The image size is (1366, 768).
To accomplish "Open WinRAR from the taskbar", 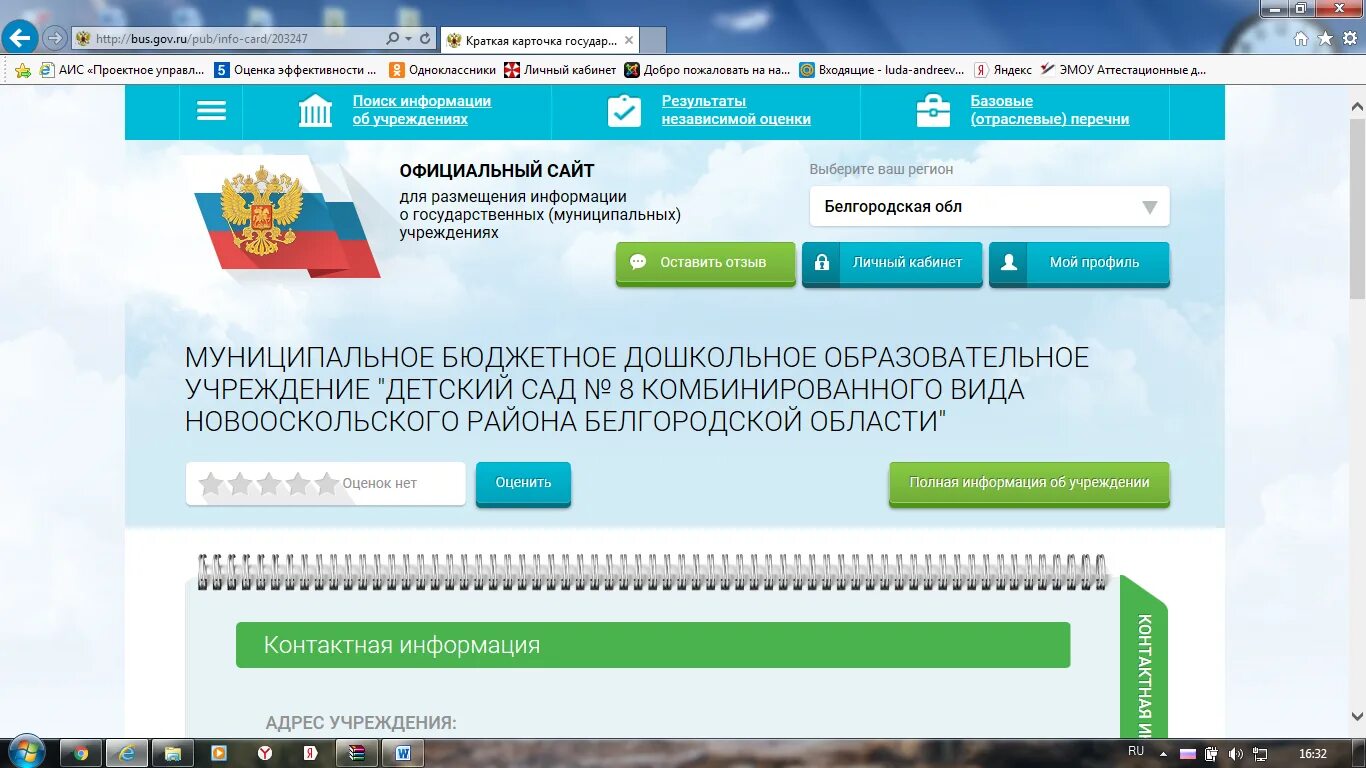I will click(x=356, y=753).
